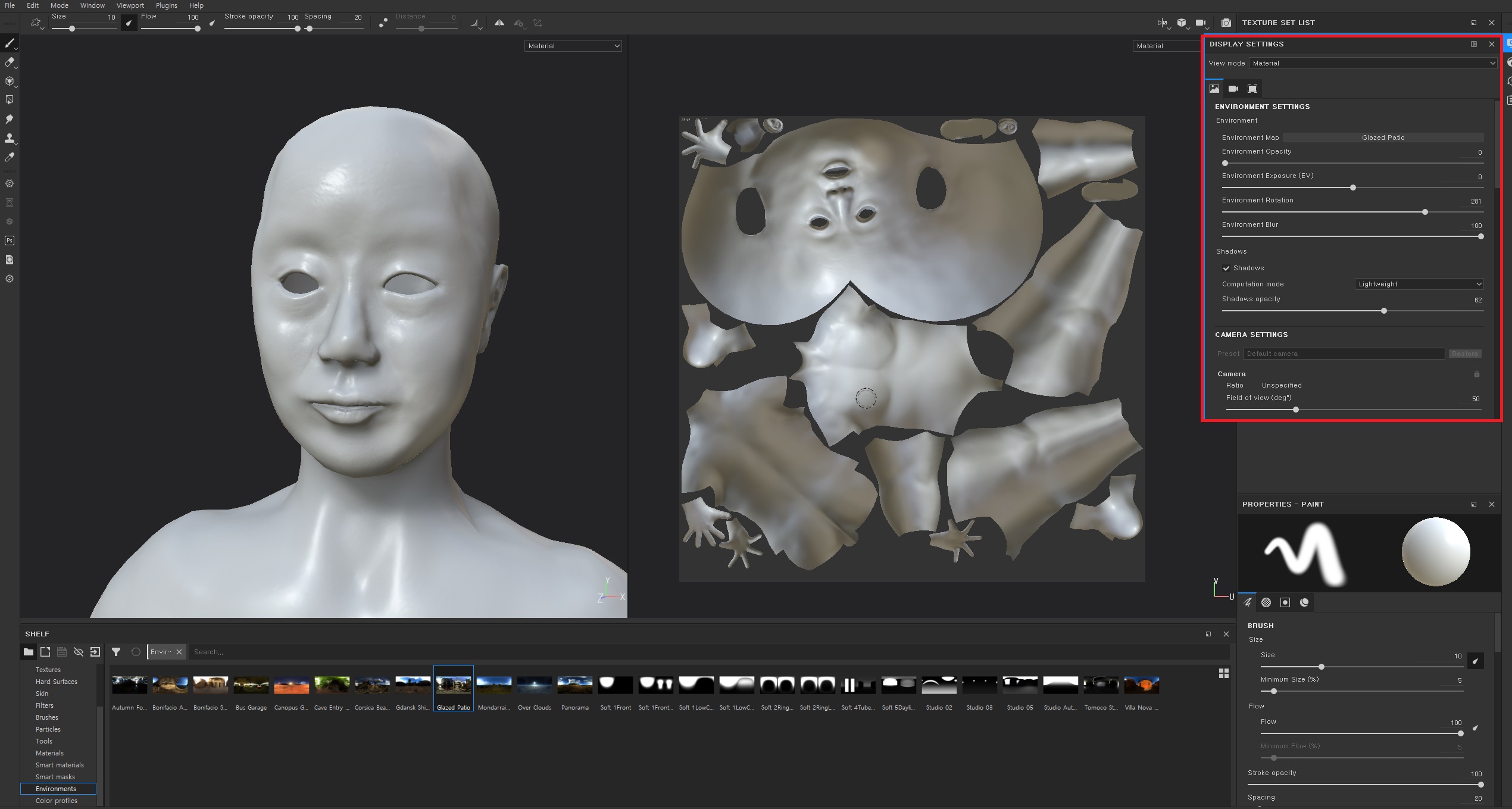Image resolution: width=1512 pixels, height=809 pixels.
Task: Pick the Material picker eyedropper tool
Action: [x=10, y=157]
